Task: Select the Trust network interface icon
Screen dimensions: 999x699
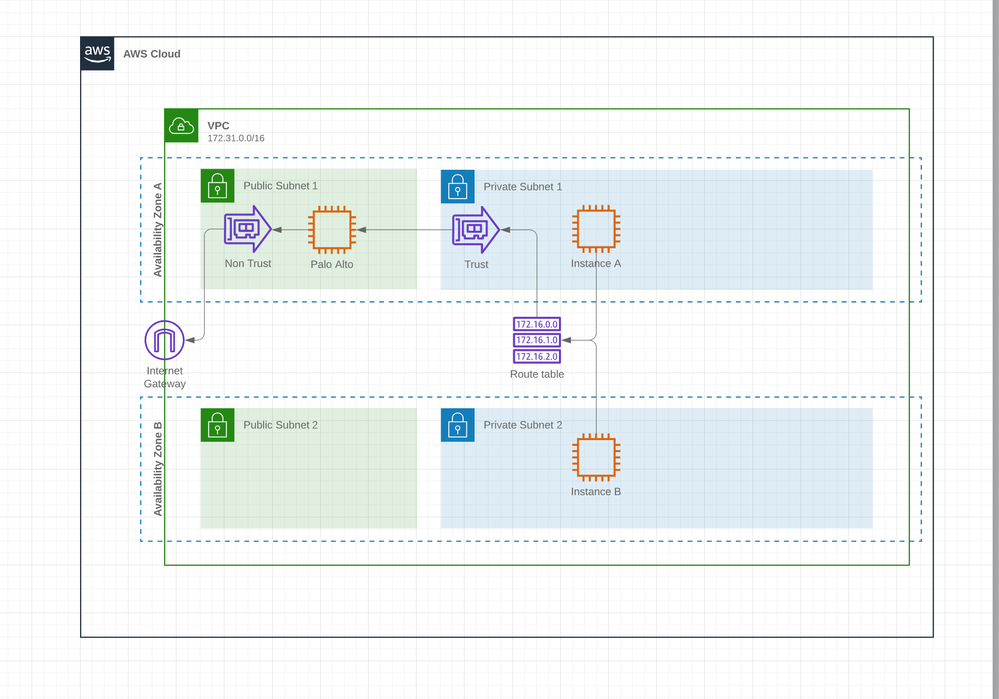Action: (x=476, y=230)
